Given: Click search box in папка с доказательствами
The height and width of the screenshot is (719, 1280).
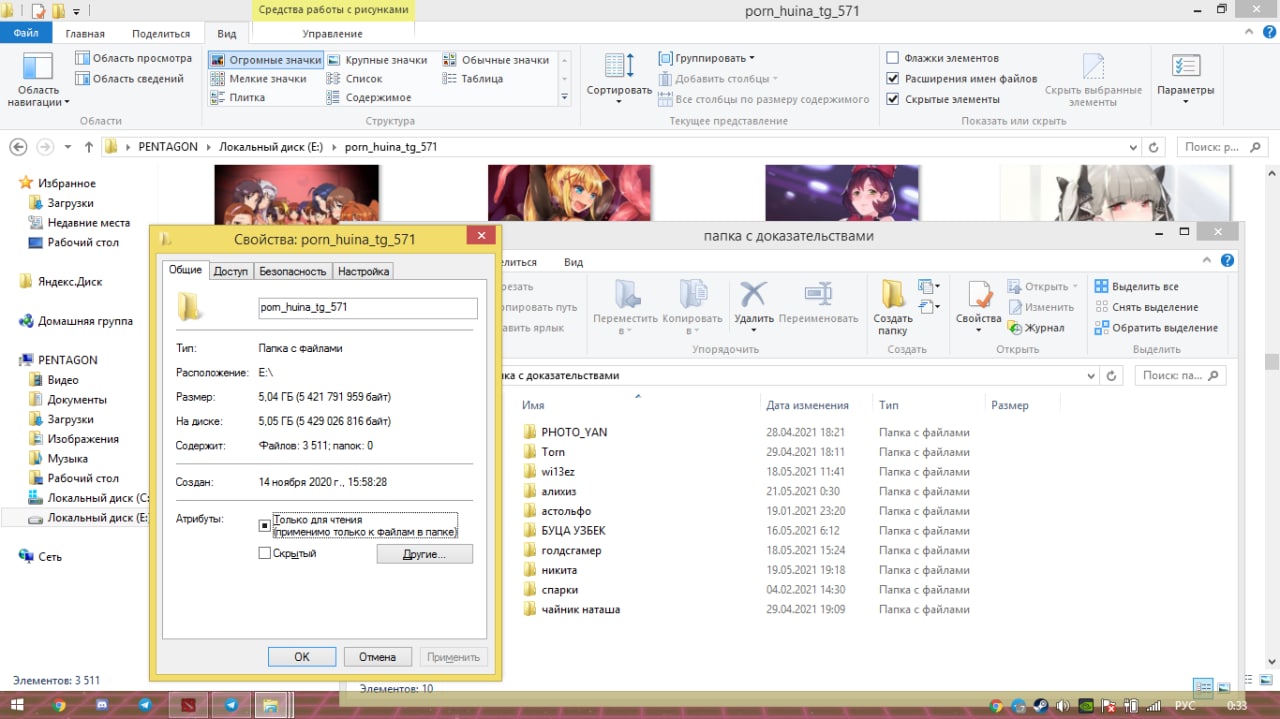Looking at the screenshot, I should click(x=1179, y=376).
